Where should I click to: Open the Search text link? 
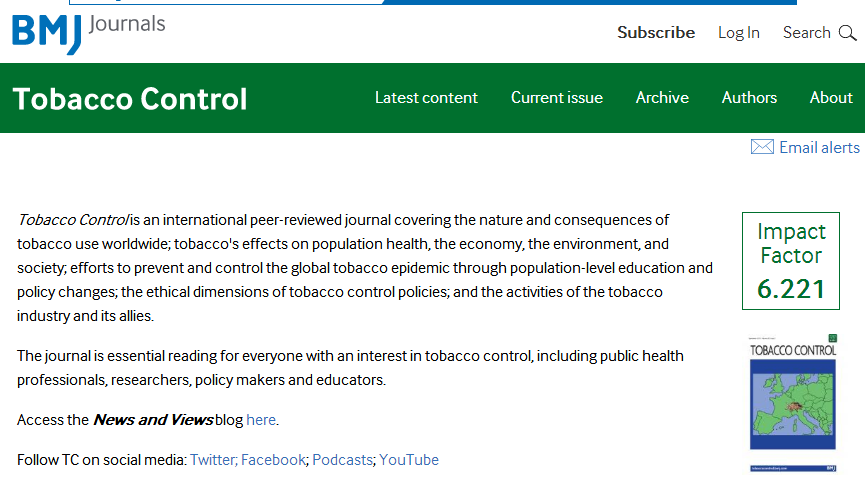[806, 33]
